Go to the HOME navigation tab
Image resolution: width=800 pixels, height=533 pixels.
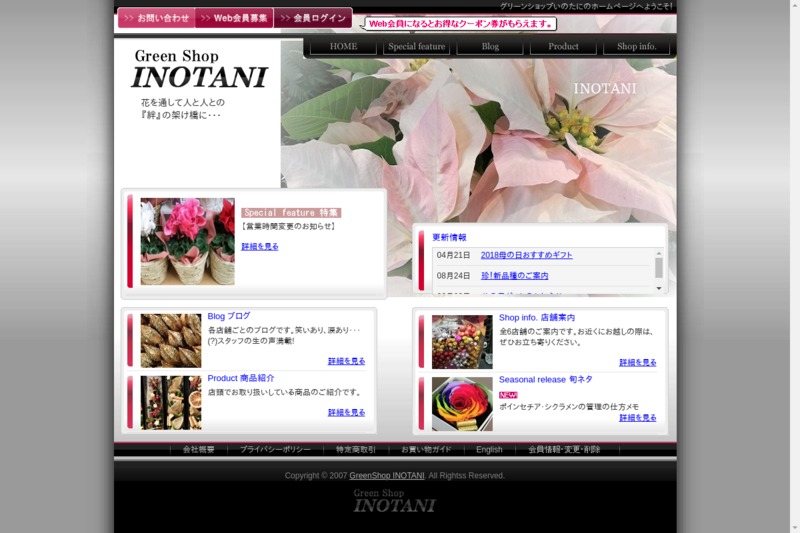click(x=343, y=46)
